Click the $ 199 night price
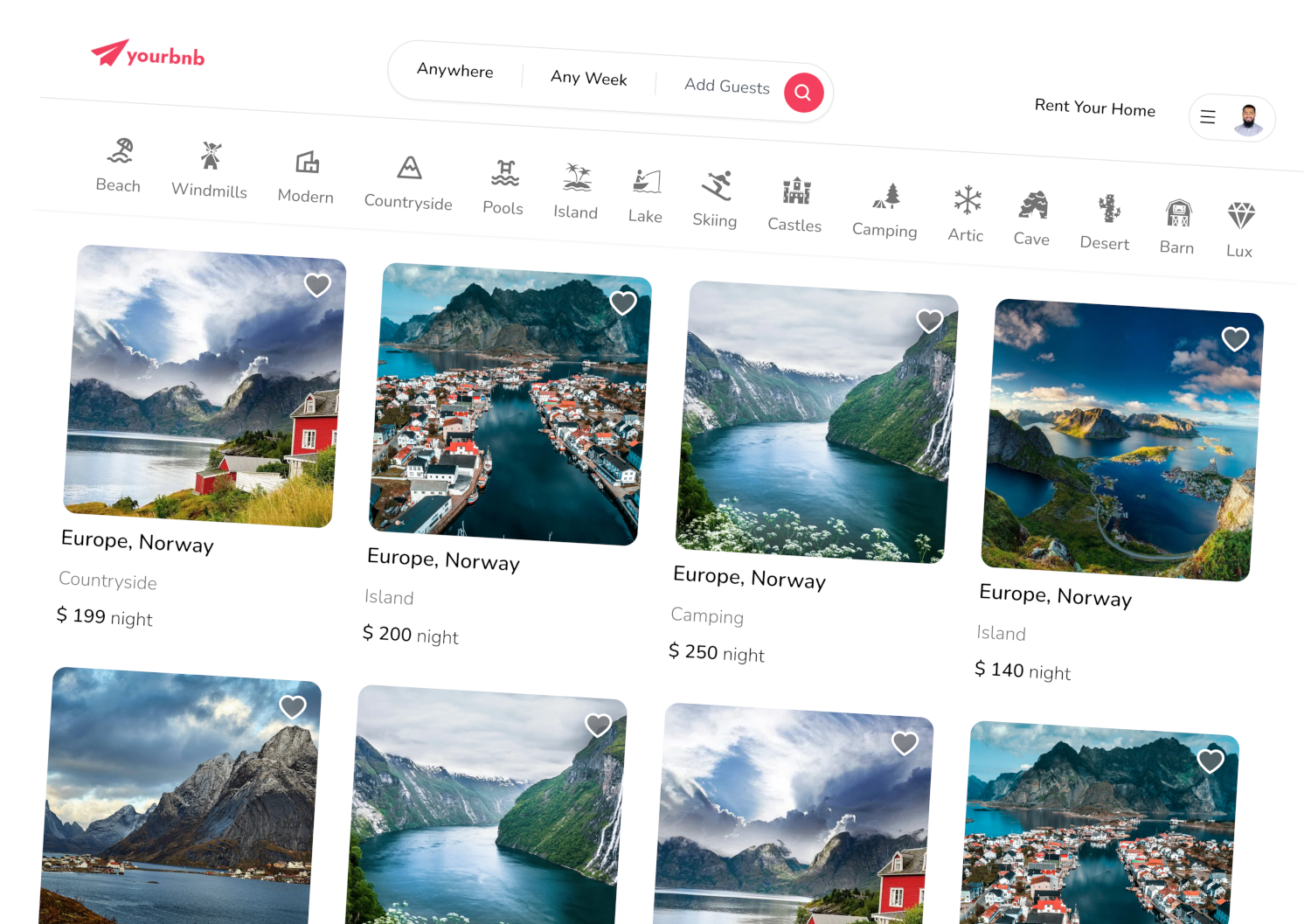The height and width of the screenshot is (924, 1311). pyautogui.click(x=105, y=617)
